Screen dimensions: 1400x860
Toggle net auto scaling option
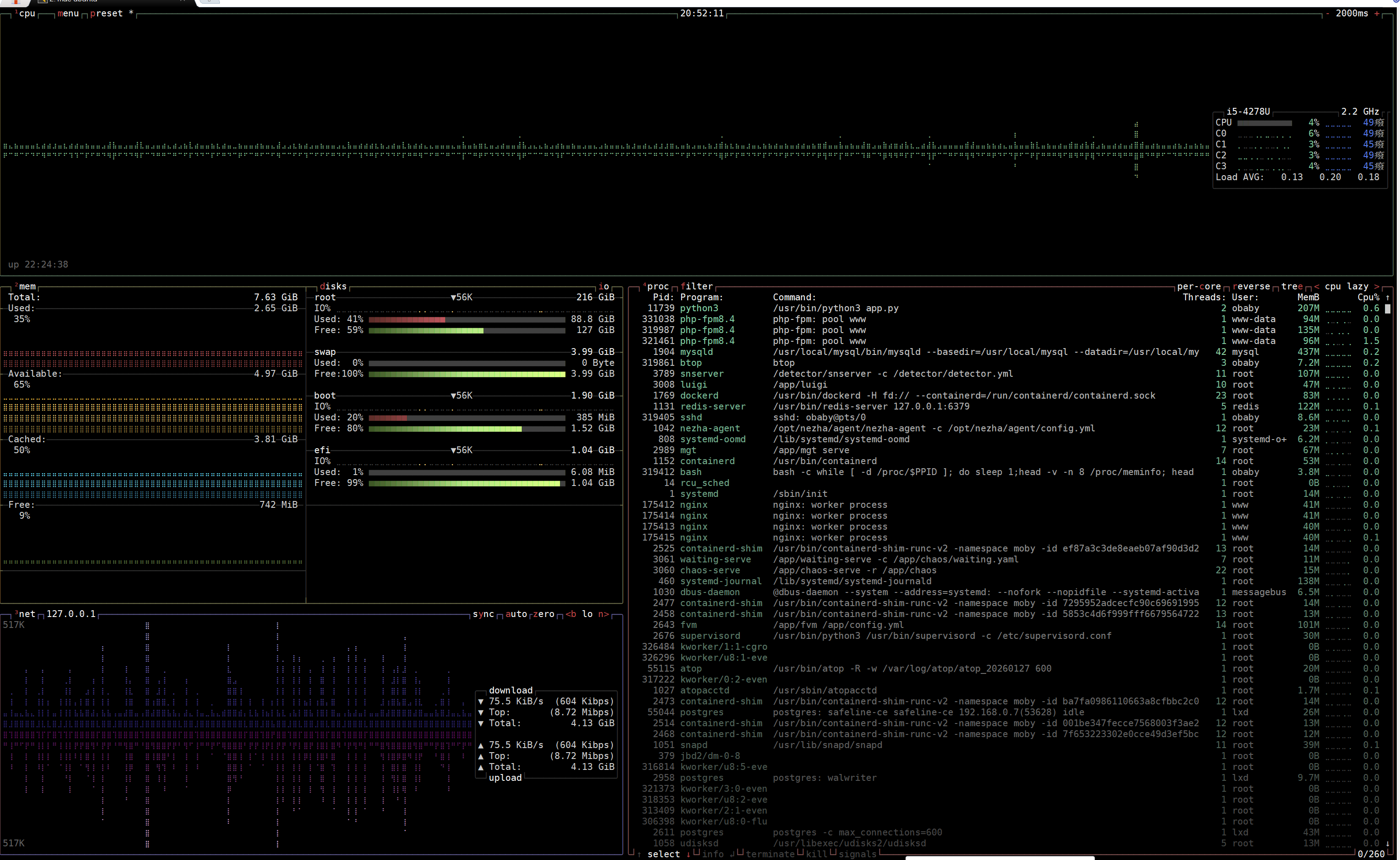click(x=516, y=614)
